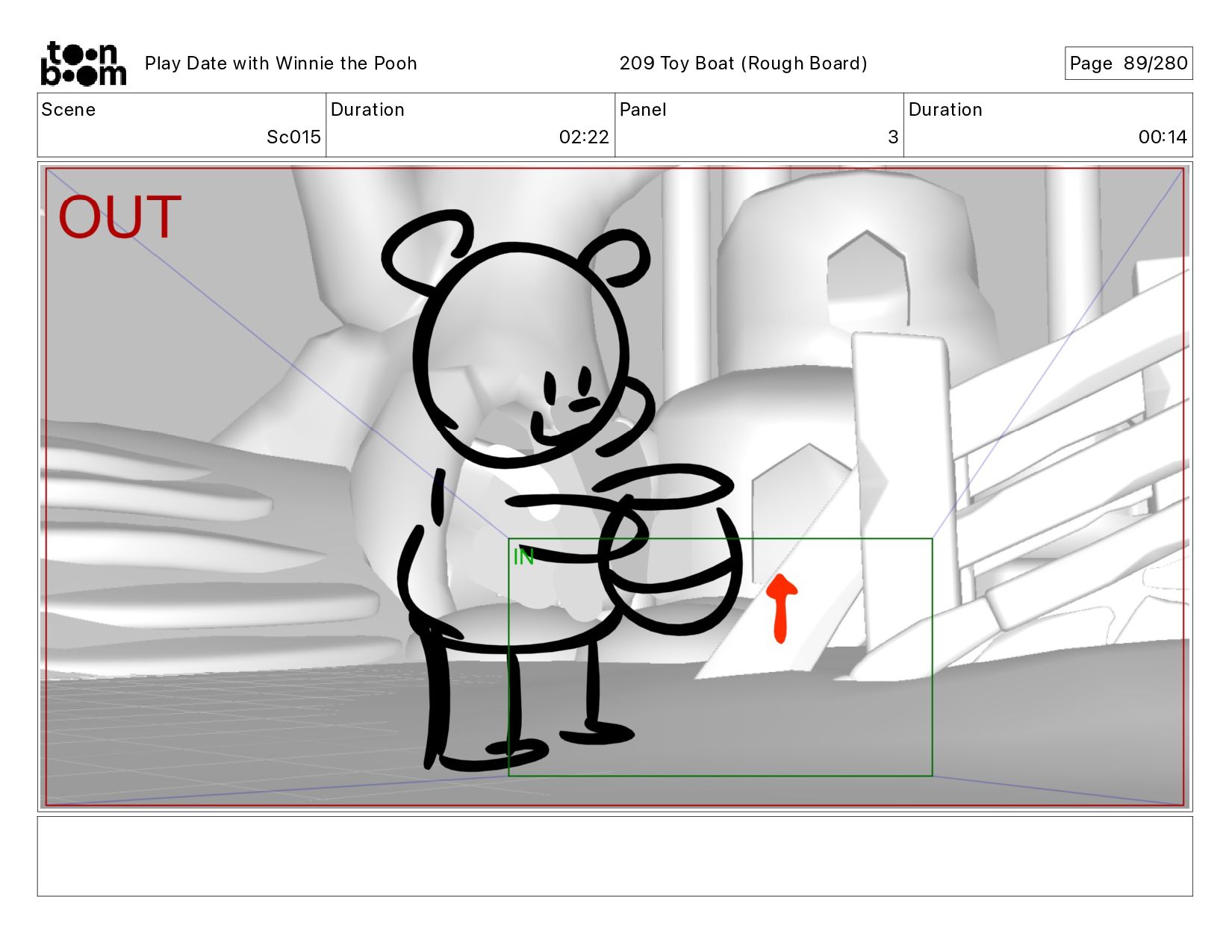1232x952 pixels.
Task: Select the scene value 'Sc015'
Action: tap(293, 137)
